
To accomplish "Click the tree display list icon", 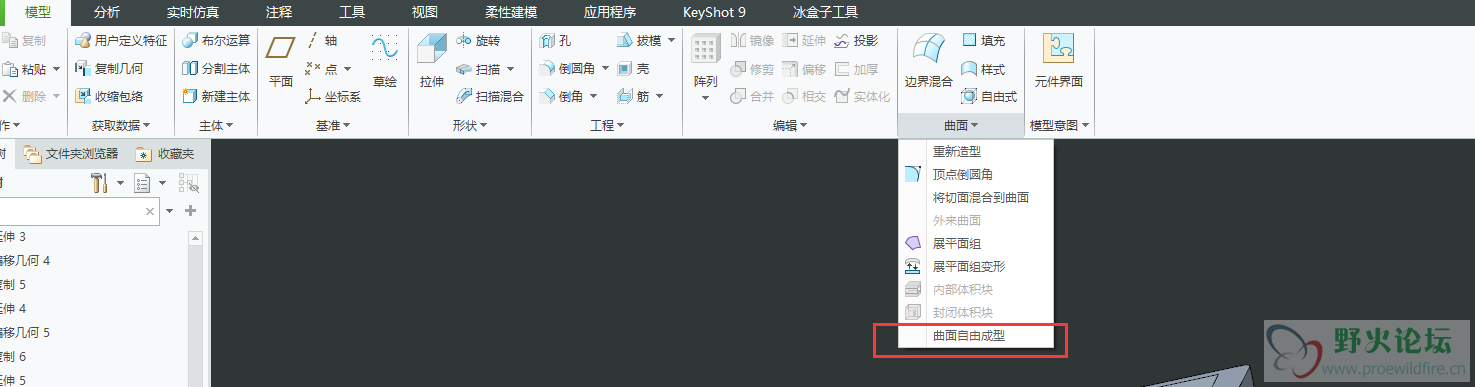I will click(x=143, y=183).
